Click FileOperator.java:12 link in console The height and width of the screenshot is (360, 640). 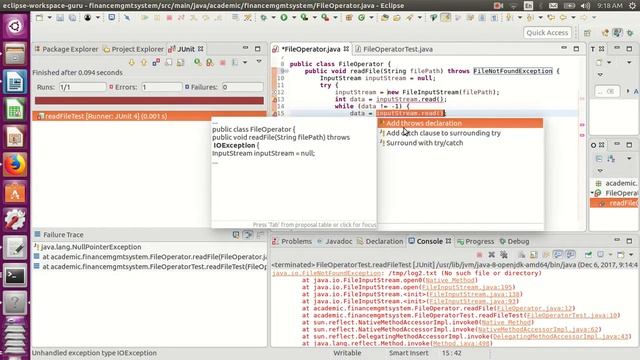click(x=534, y=309)
